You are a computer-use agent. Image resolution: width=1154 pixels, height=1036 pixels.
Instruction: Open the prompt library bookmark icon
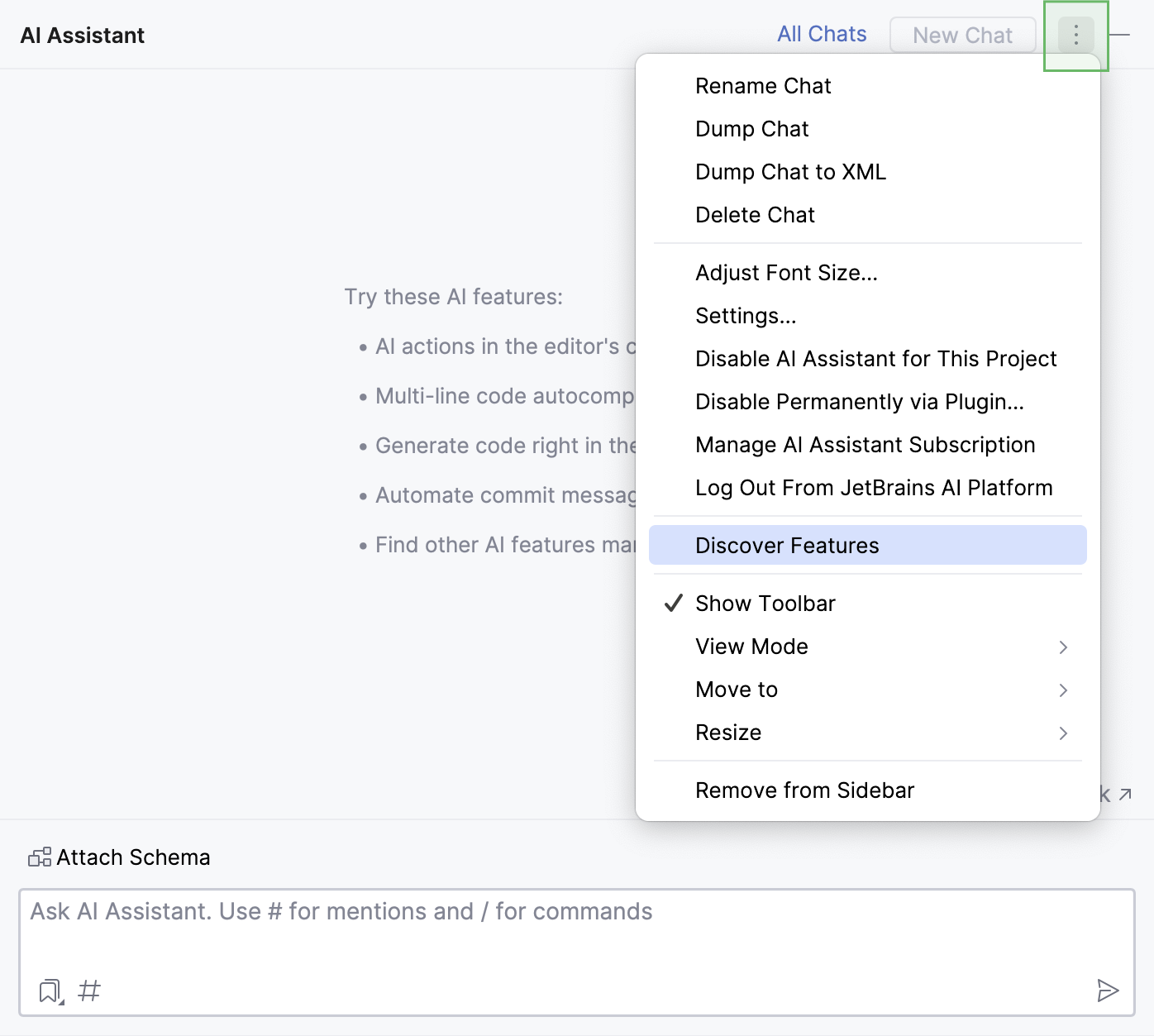(x=51, y=991)
